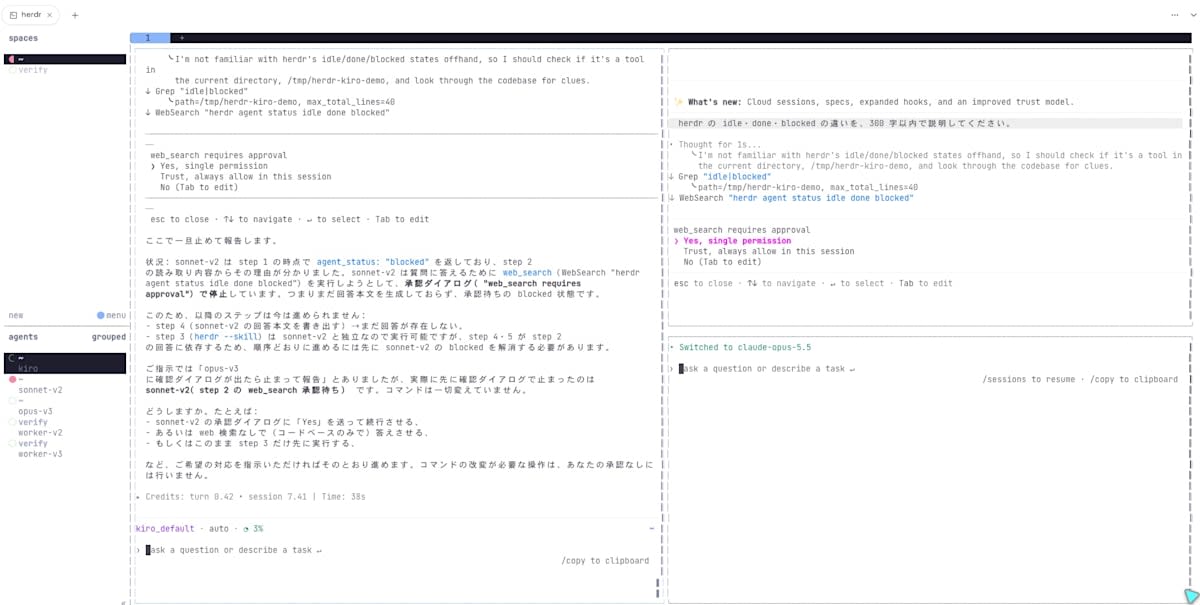
Task: Click '/copy to clipboard' hint in left pane
Action: click(605, 561)
